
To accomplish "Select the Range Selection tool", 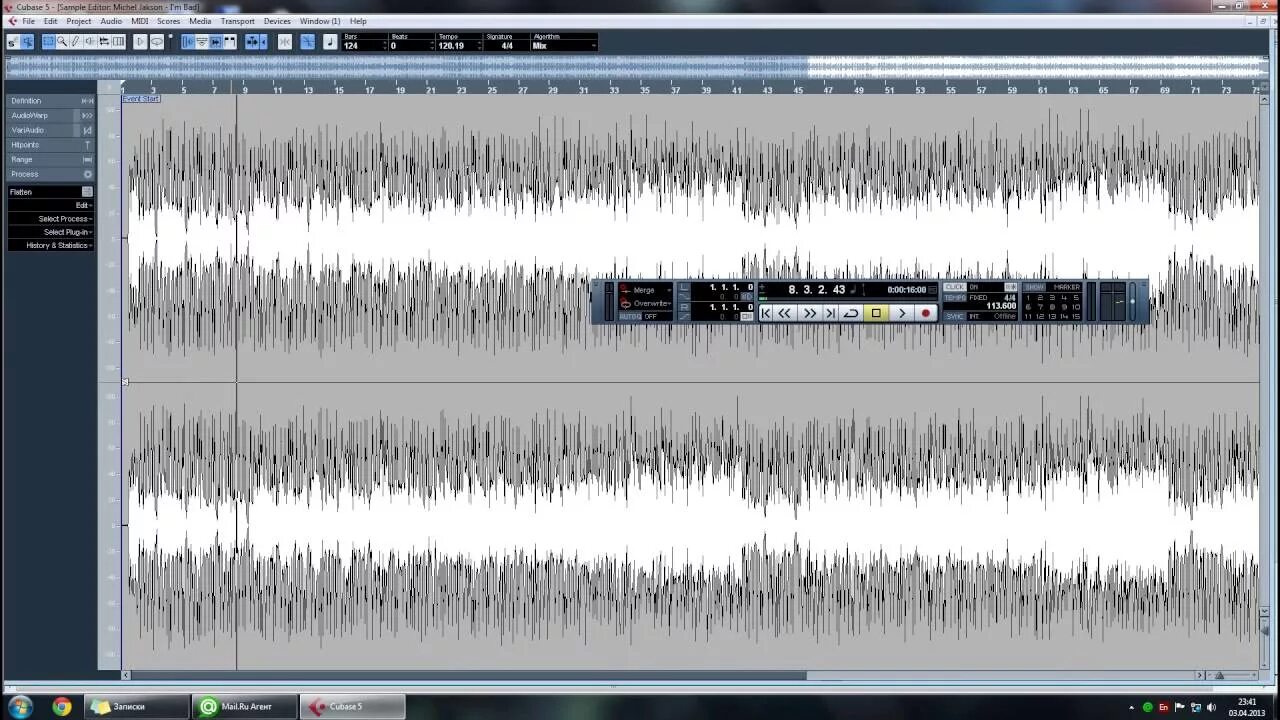I will pyautogui.click(x=48, y=42).
